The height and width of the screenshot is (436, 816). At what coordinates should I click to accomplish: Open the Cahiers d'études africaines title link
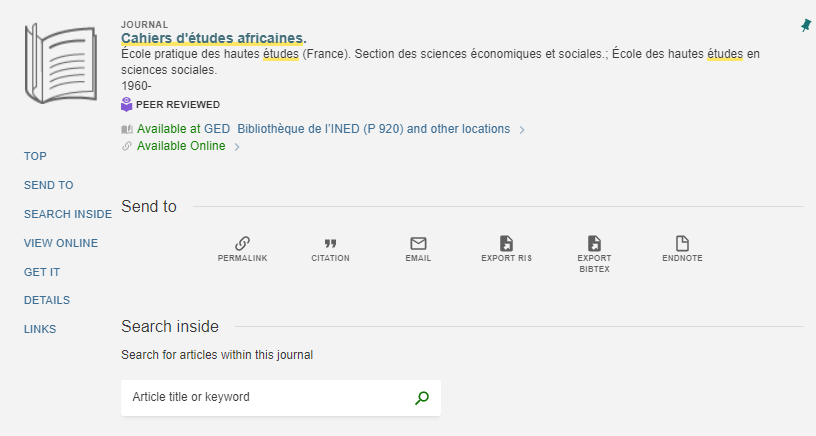point(214,38)
